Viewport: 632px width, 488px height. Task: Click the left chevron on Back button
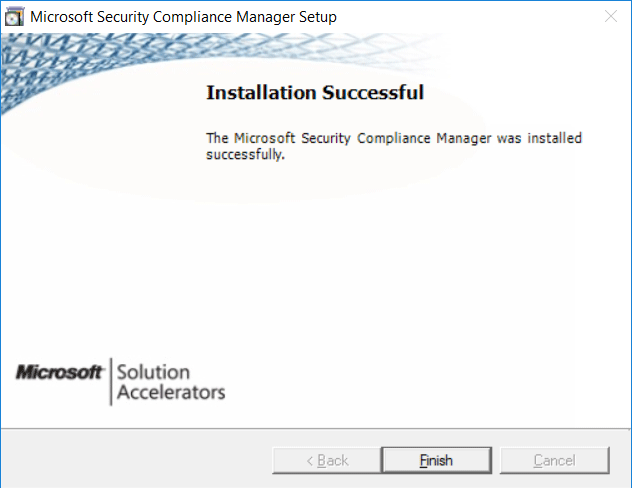[310, 461]
